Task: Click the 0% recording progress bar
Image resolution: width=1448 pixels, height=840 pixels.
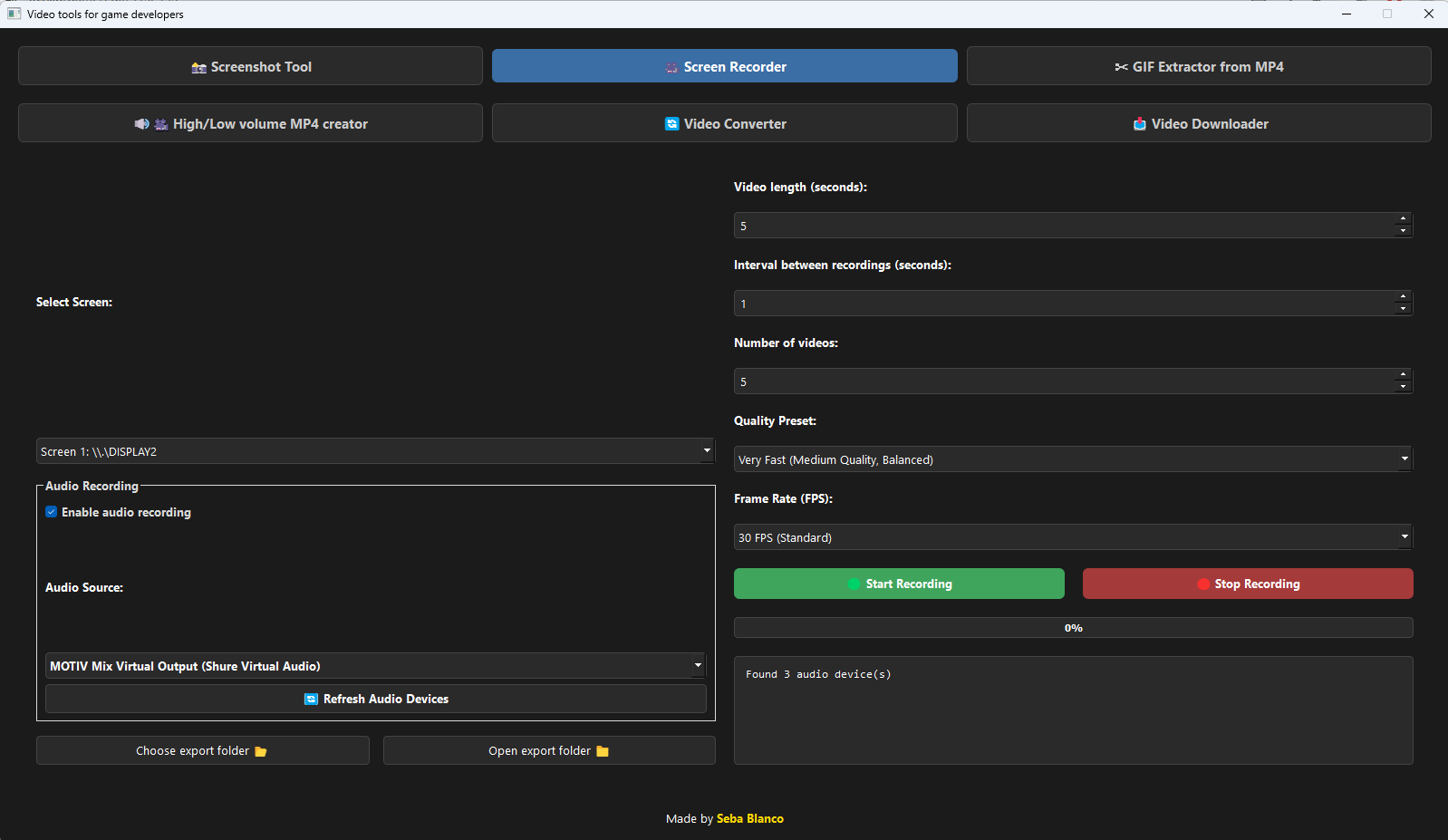Action: (x=1073, y=627)
